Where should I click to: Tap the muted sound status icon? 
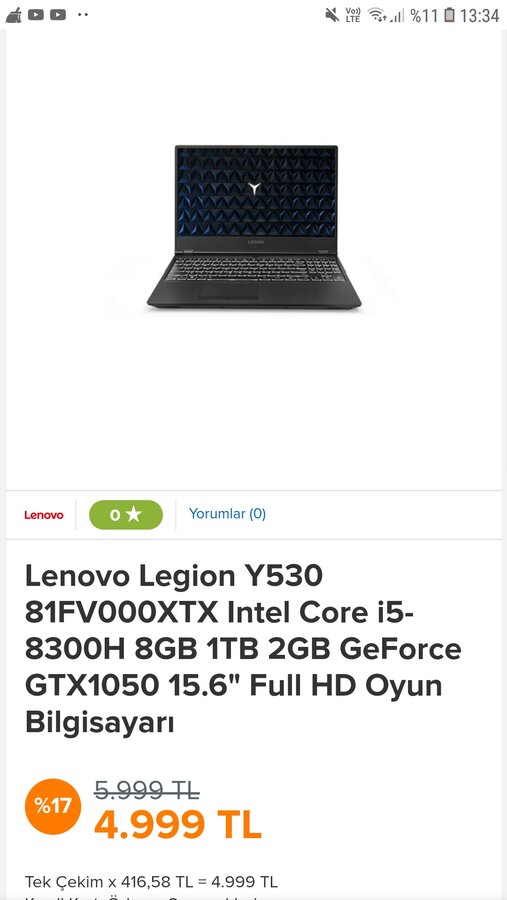(x=332, y=15)
